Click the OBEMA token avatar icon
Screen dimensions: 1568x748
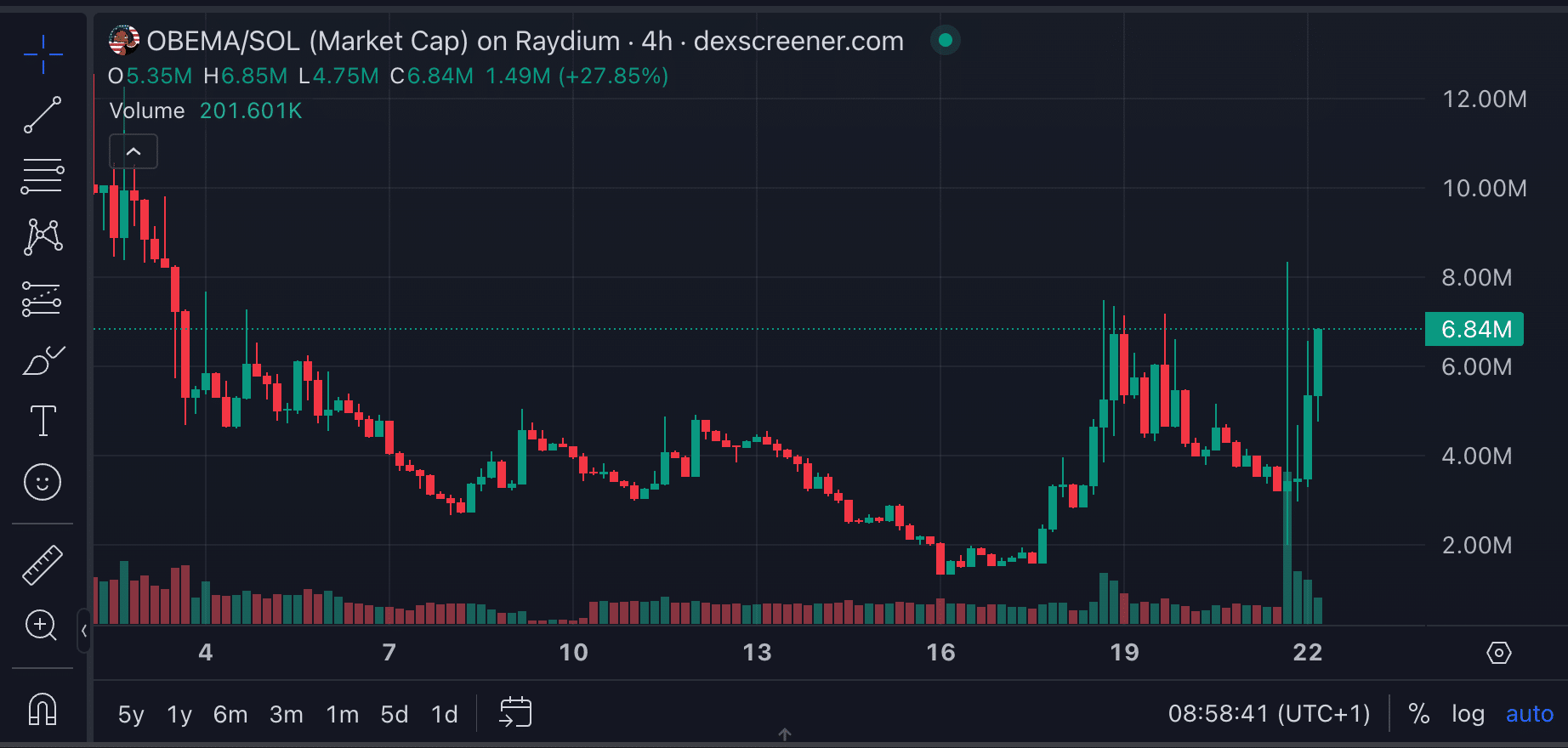pos(124,40)
